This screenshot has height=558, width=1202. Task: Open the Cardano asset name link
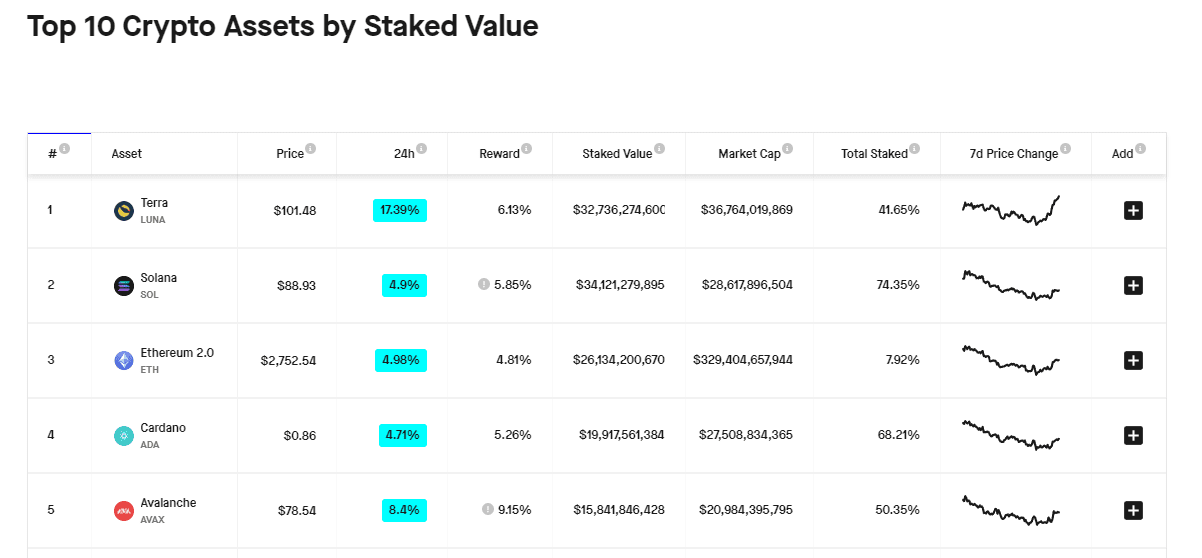click(x=163, y=428)
